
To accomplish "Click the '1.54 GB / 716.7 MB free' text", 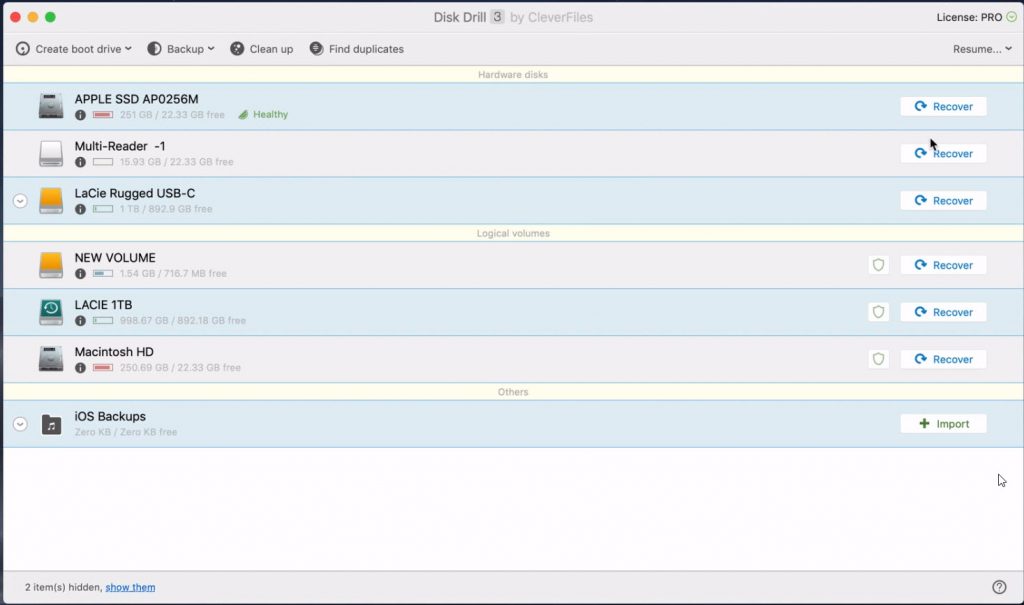I will click(x=173, y=274).
